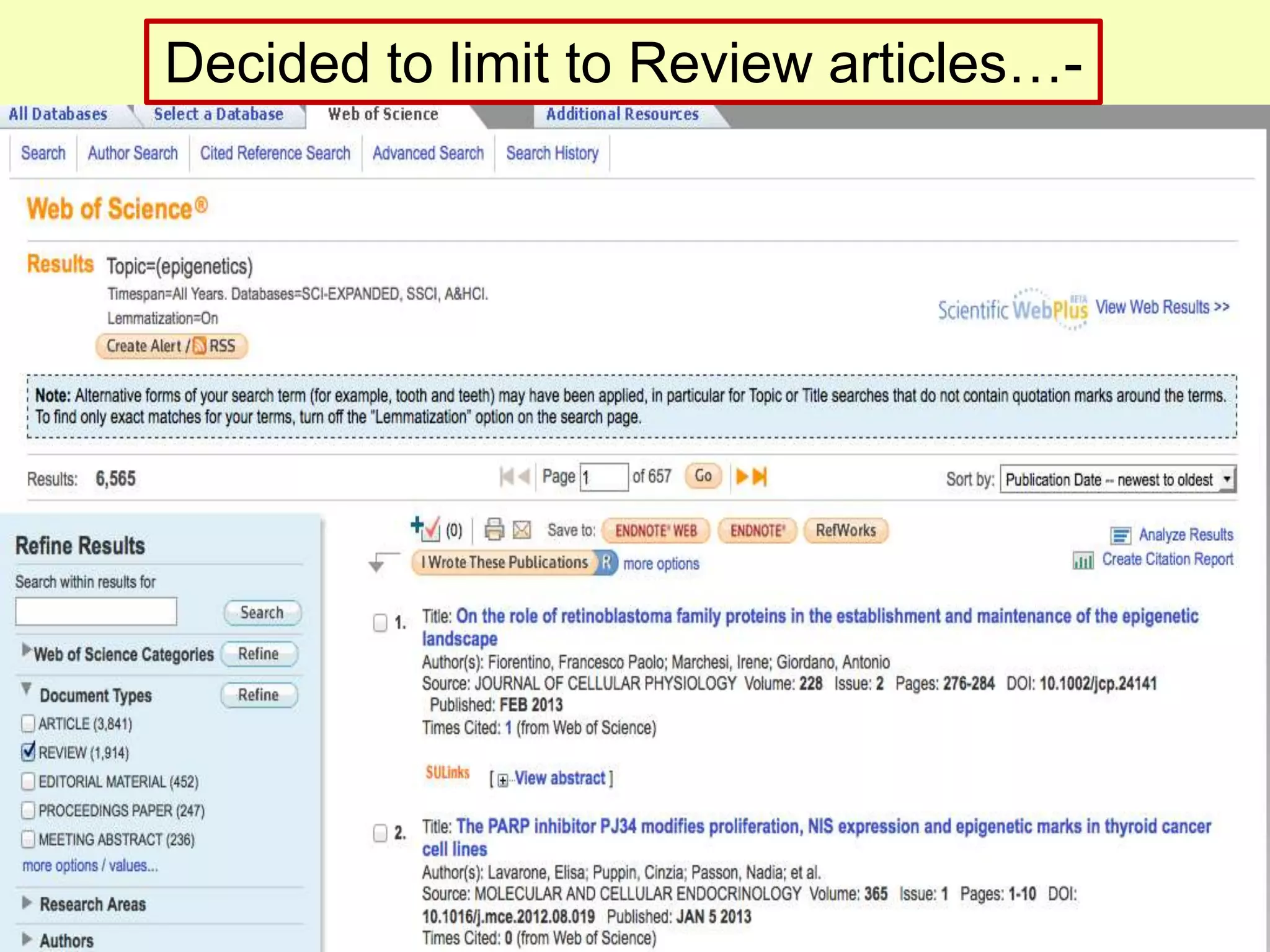Open the All Databases tab
Screen dimensions: 1270x952
[58, 115]
